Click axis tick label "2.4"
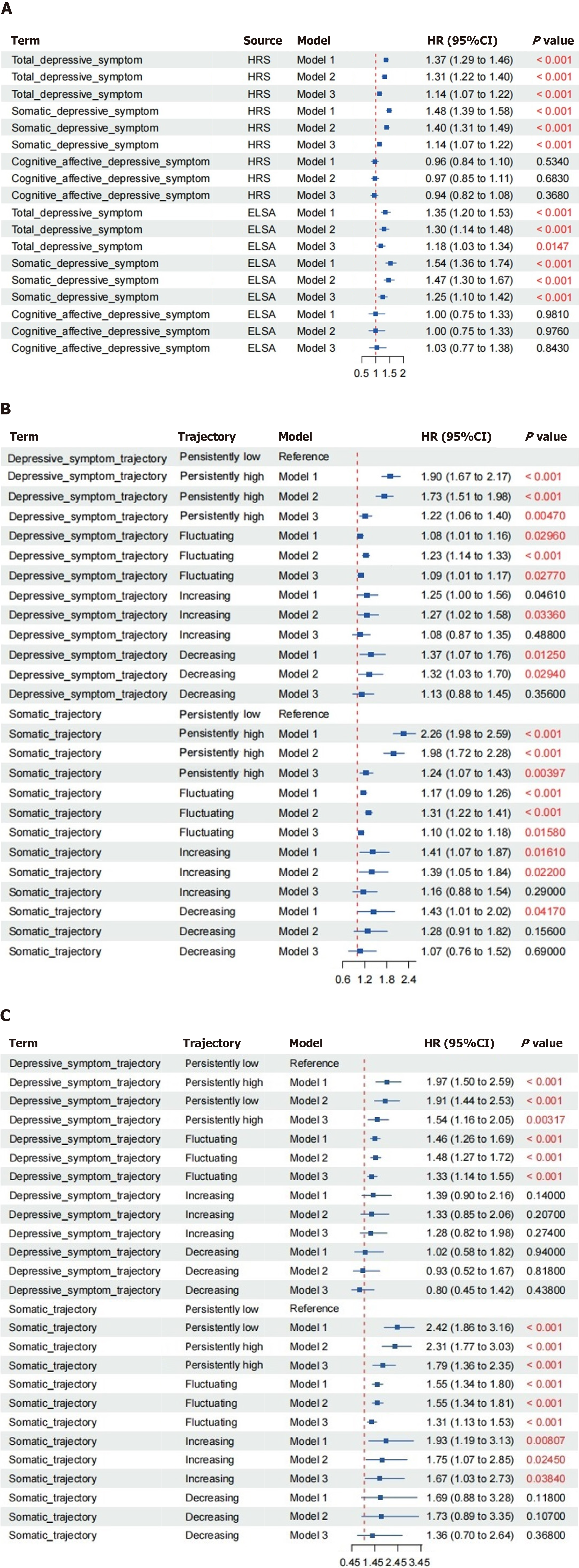This screenshot has height=1568, width=579. [408, 979]
